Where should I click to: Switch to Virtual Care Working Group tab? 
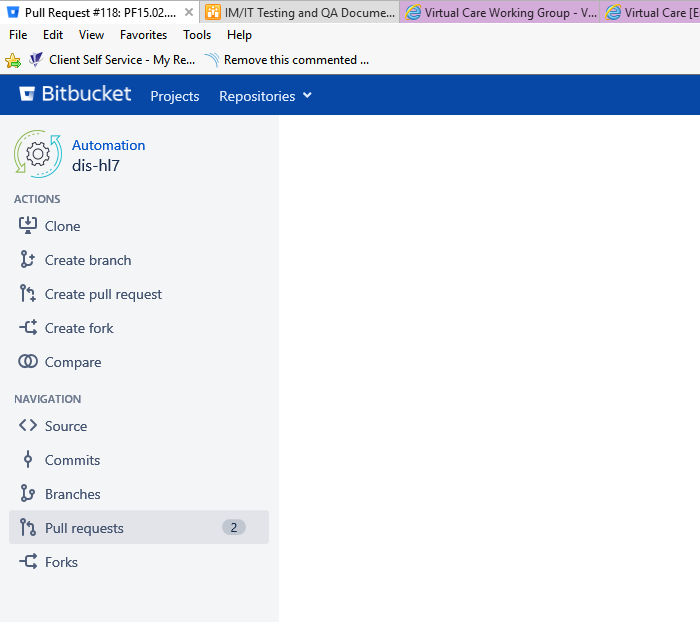pos(499,13)
